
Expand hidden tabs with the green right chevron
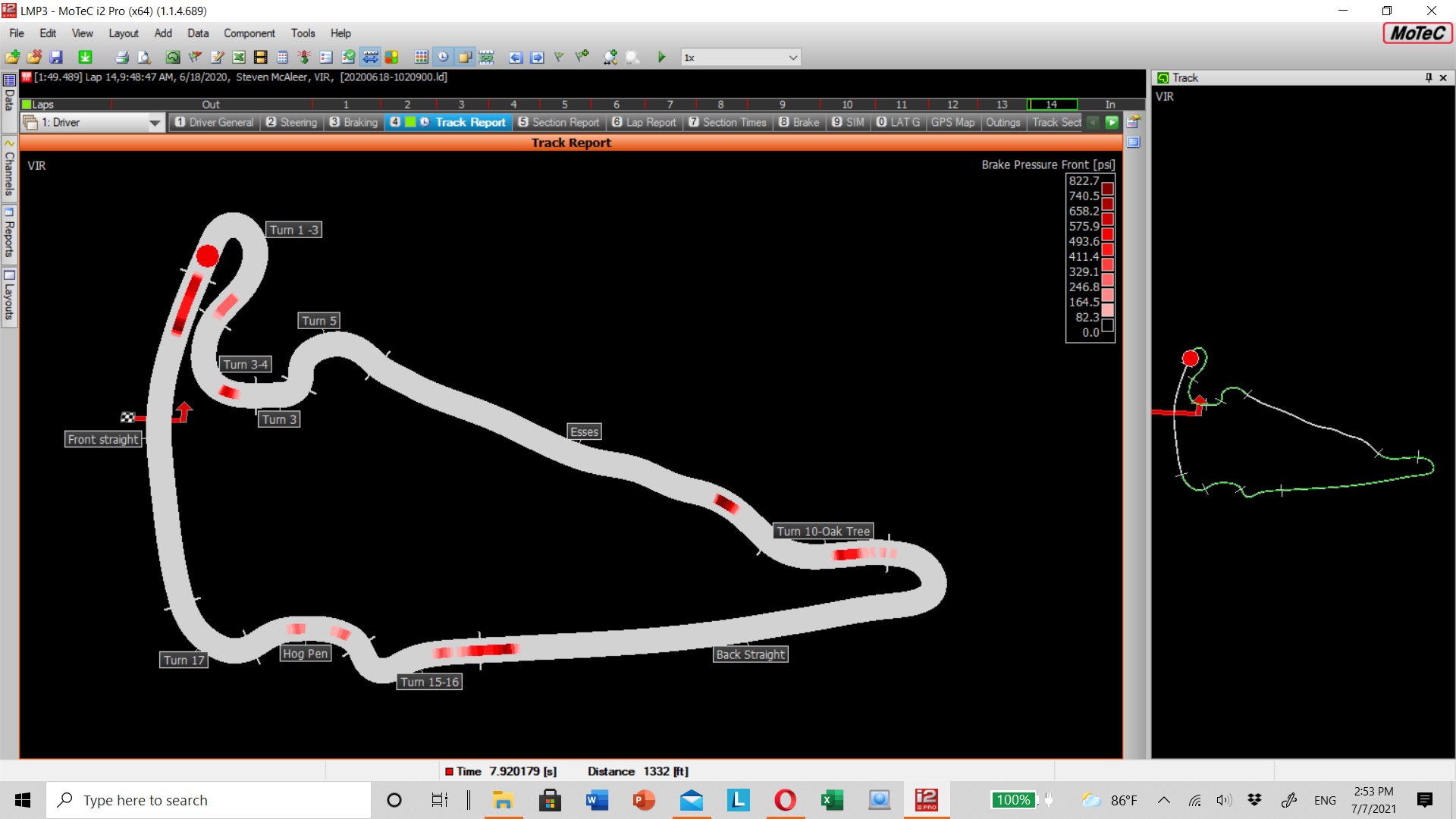click(1112, 122)
